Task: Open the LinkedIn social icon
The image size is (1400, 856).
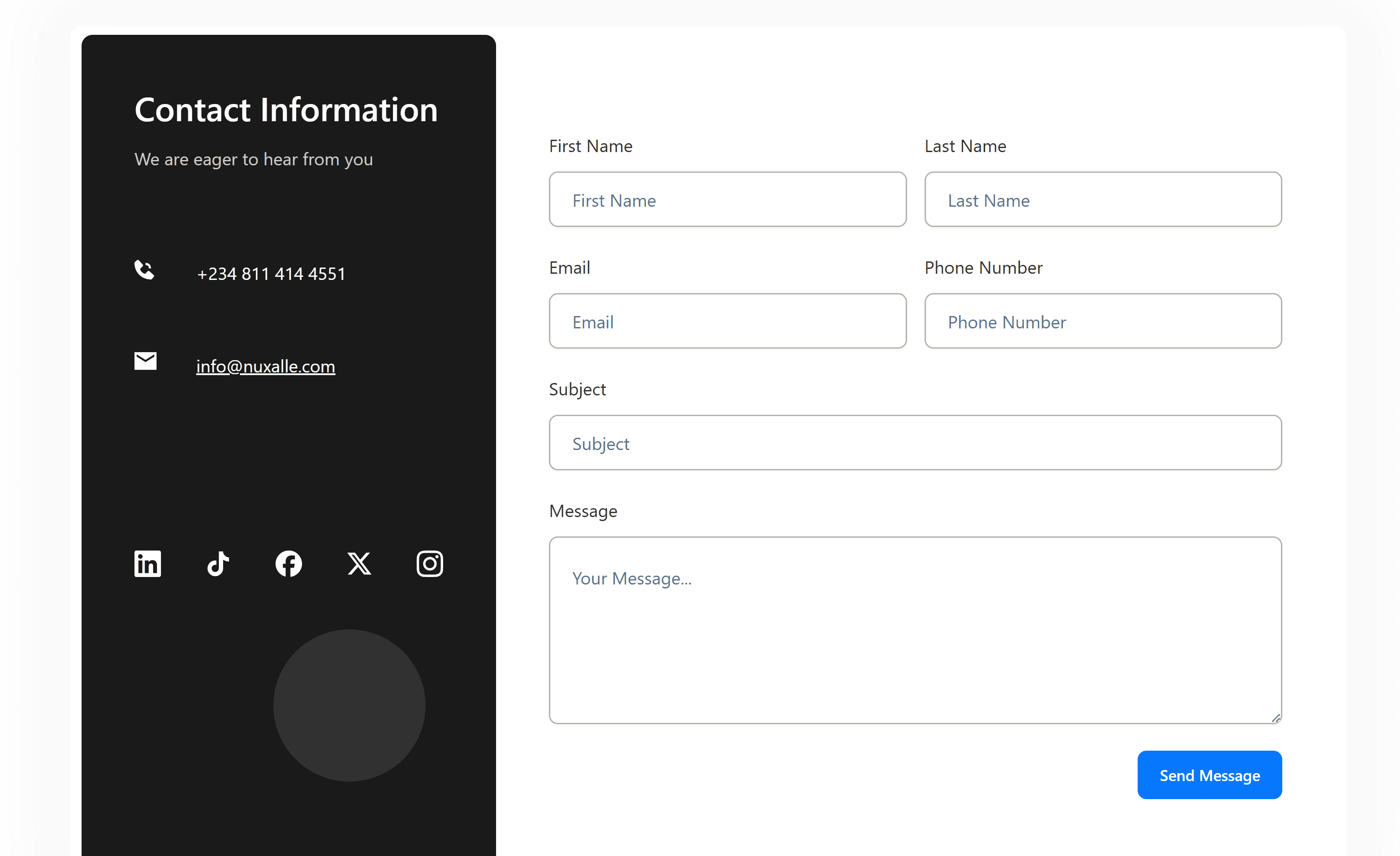Action: (147, 563)
